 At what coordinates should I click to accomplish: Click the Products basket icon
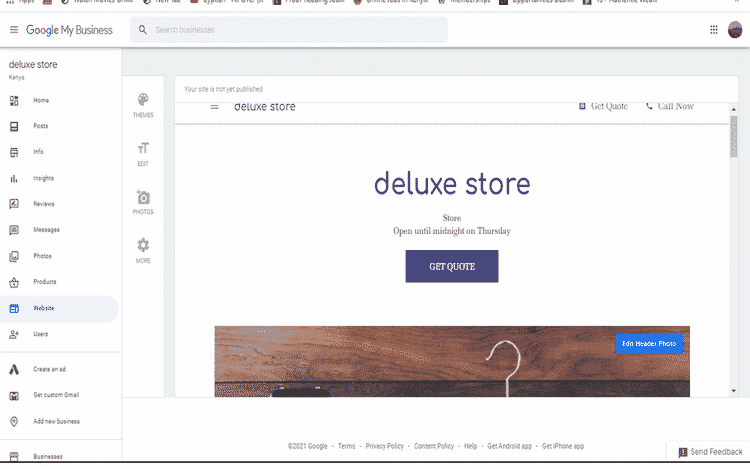click(x=14, y=282)
